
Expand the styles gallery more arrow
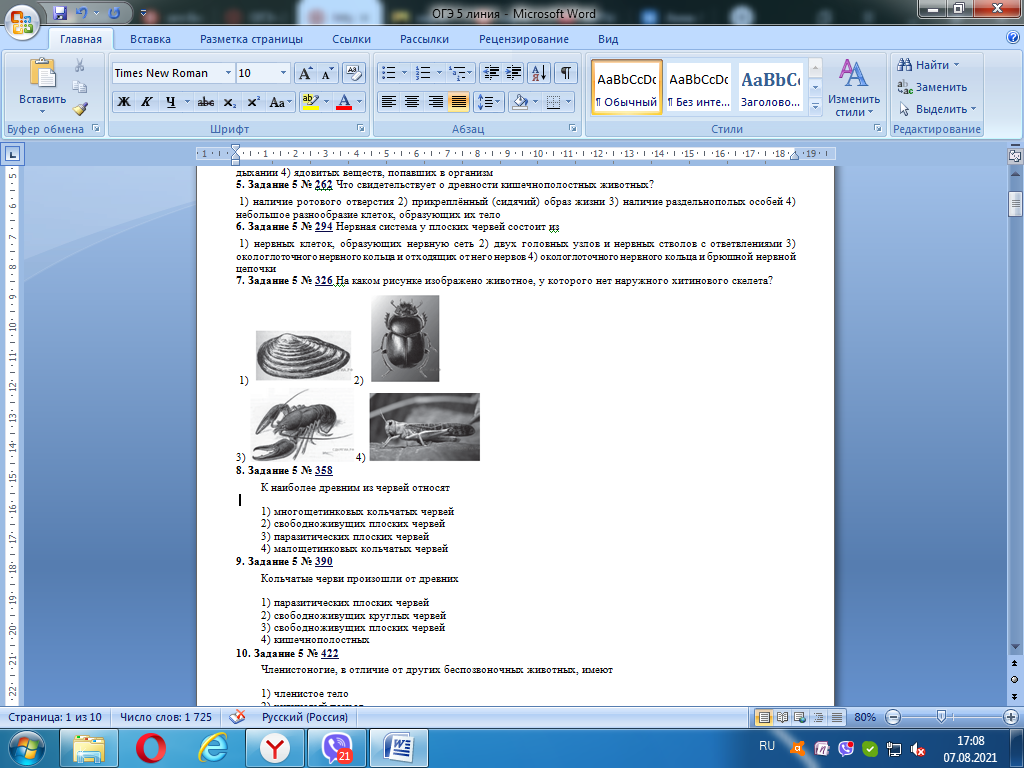(815, 106)
